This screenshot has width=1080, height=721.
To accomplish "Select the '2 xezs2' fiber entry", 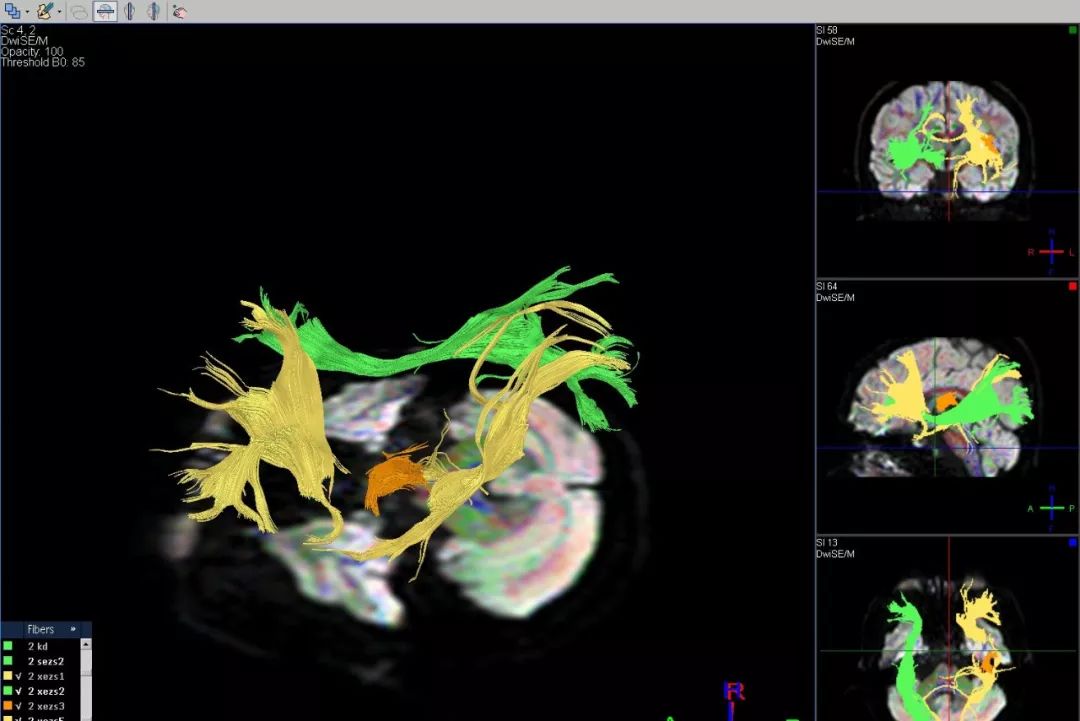I will (x=46, y=691).
